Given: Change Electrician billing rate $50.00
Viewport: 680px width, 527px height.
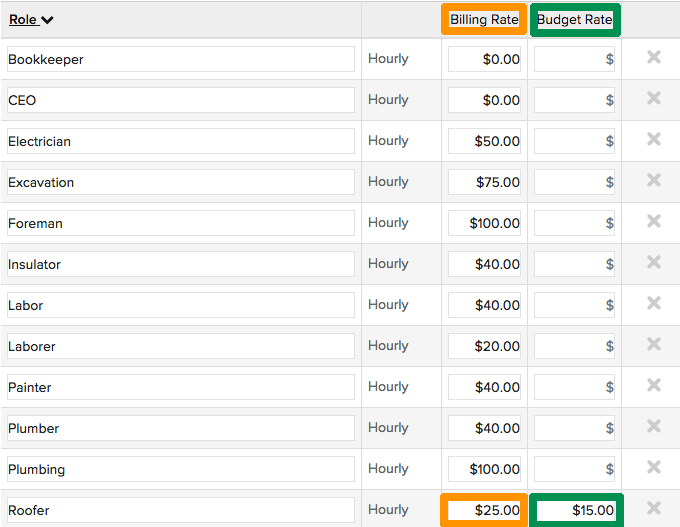Looking at the screenshot, I should [x=484, y=141].
